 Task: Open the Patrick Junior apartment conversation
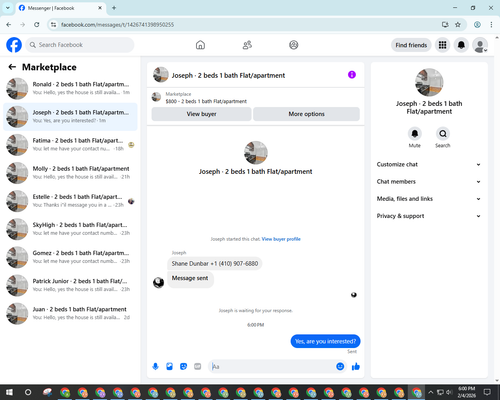tap(70, 285)
